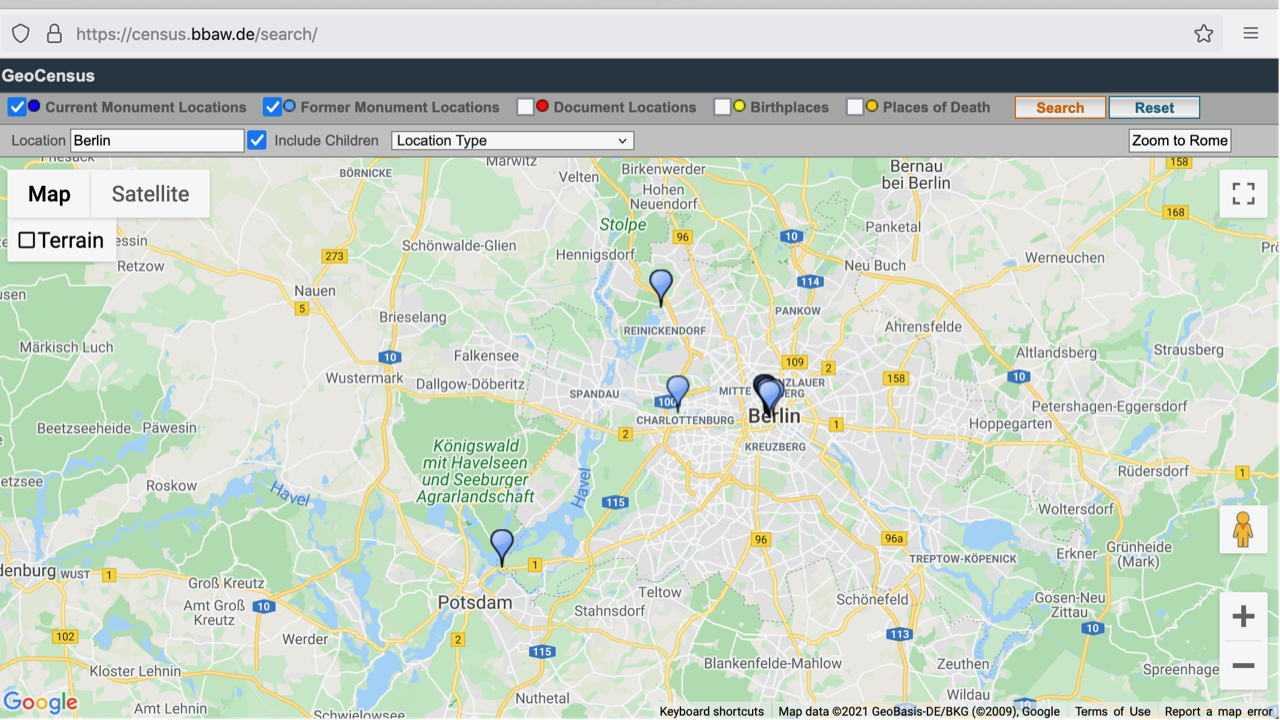Click the Wustermark town label
The image size is (1280, 720).
[x=364, y=378]
